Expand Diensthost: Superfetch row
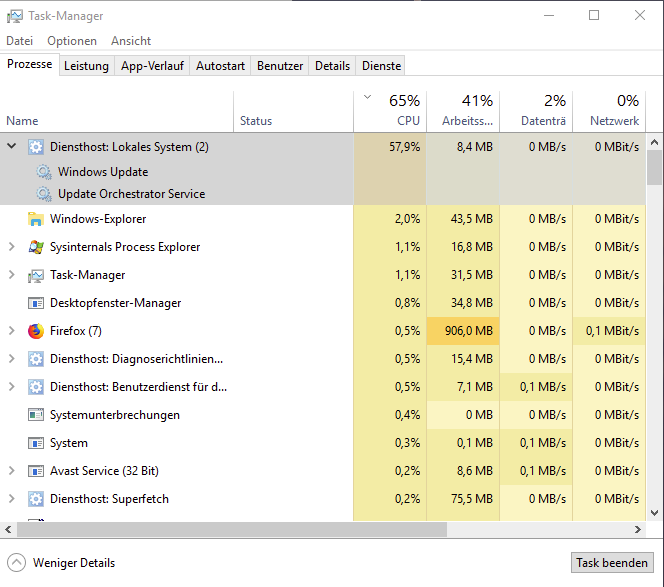 (x=12, y=498)
